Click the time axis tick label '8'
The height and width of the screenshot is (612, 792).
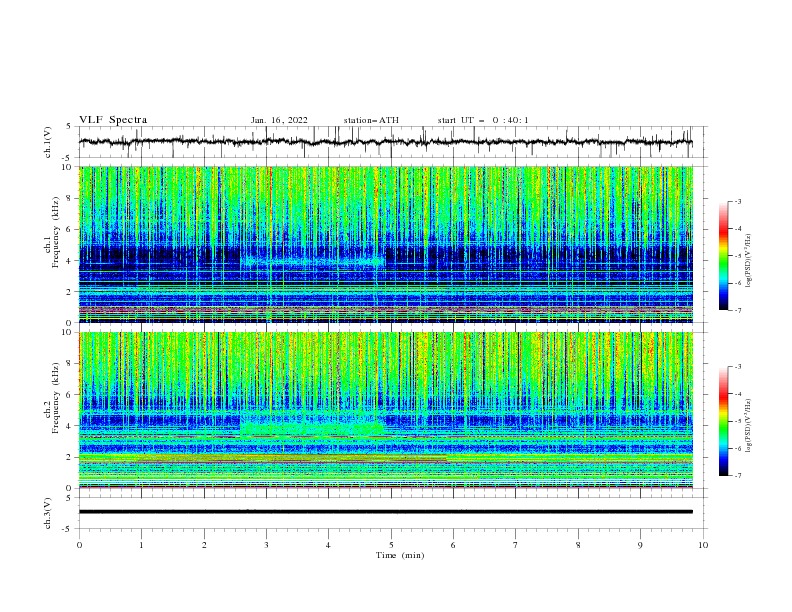tap(578, 545)
